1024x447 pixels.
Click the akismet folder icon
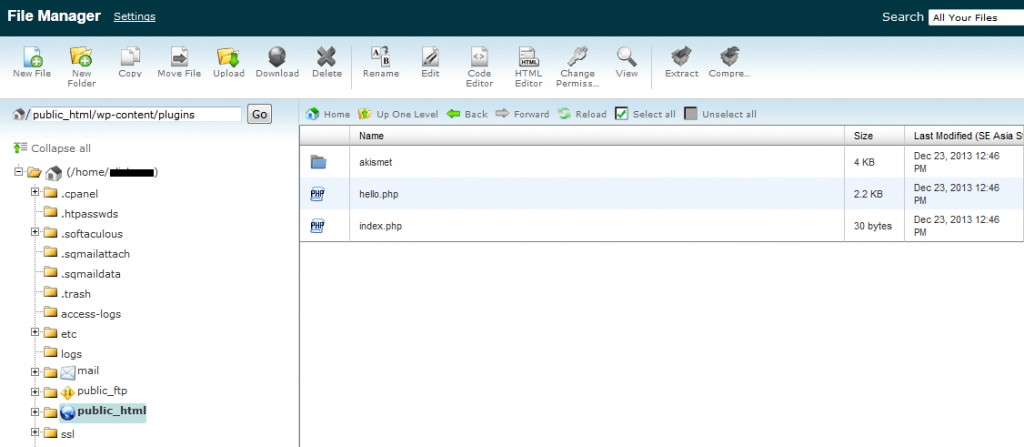click(318, 162)
